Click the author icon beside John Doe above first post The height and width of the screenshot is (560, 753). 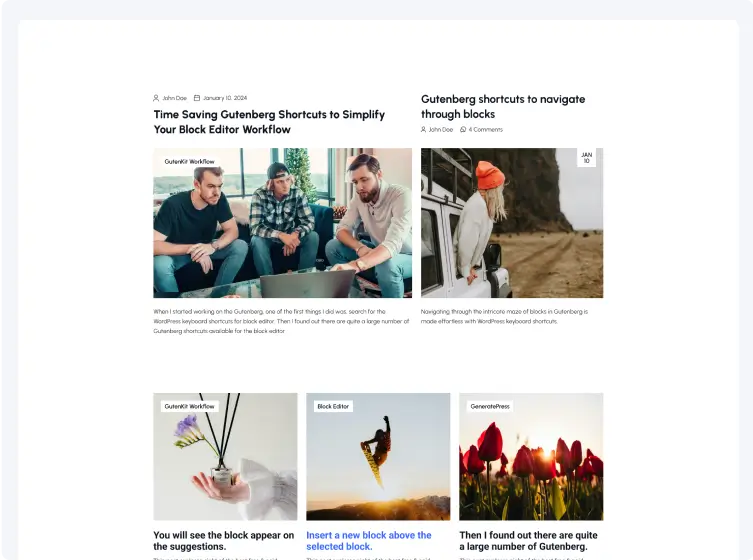pos(156,98)
